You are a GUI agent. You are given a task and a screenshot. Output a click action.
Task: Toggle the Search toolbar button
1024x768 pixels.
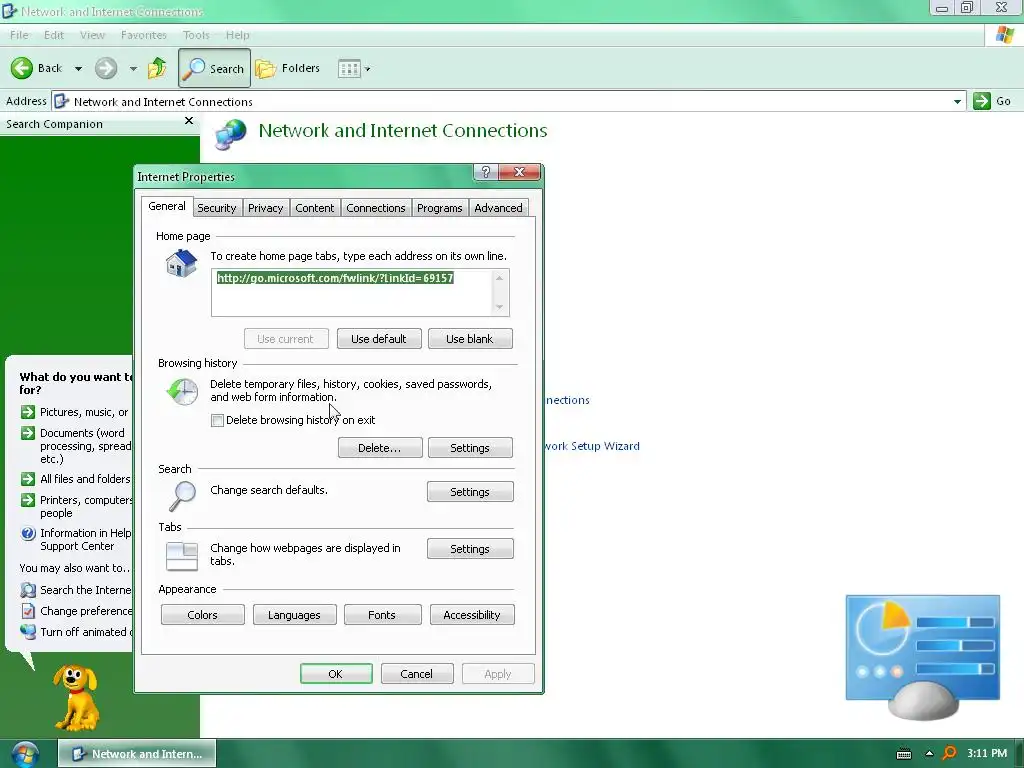pos(214,68)
